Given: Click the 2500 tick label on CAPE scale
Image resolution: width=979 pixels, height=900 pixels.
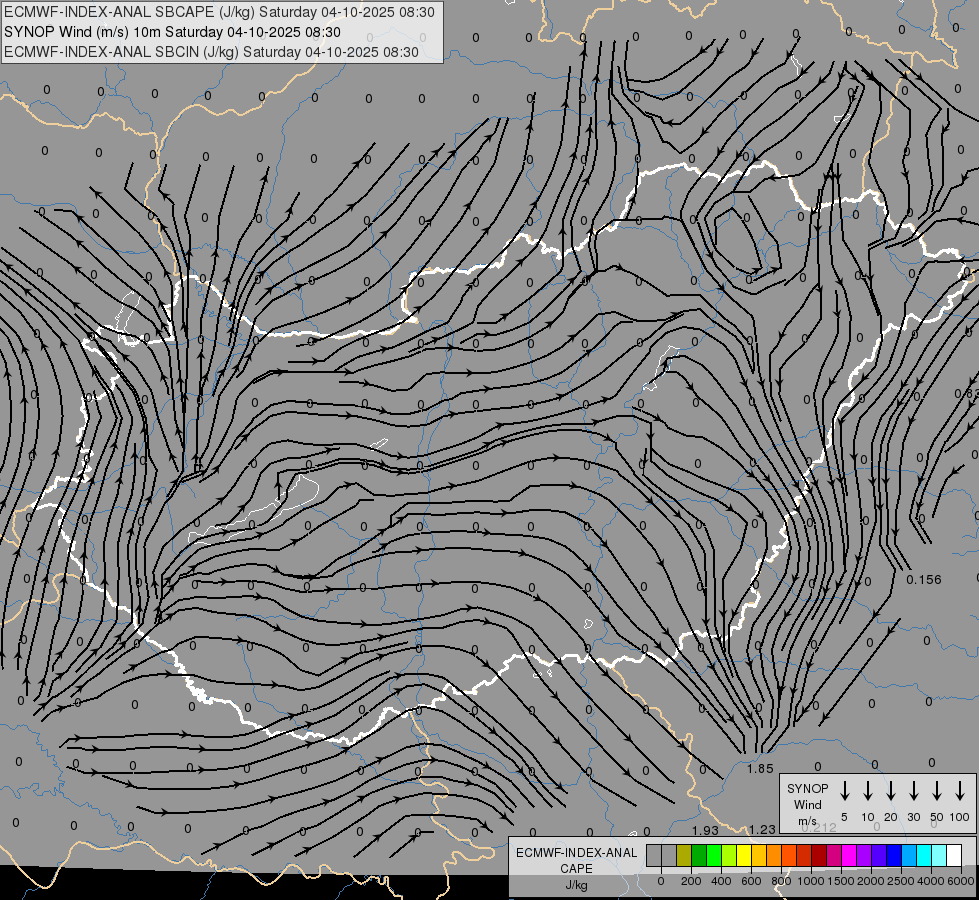Looking at the screenshot, I should click(901, 881).
